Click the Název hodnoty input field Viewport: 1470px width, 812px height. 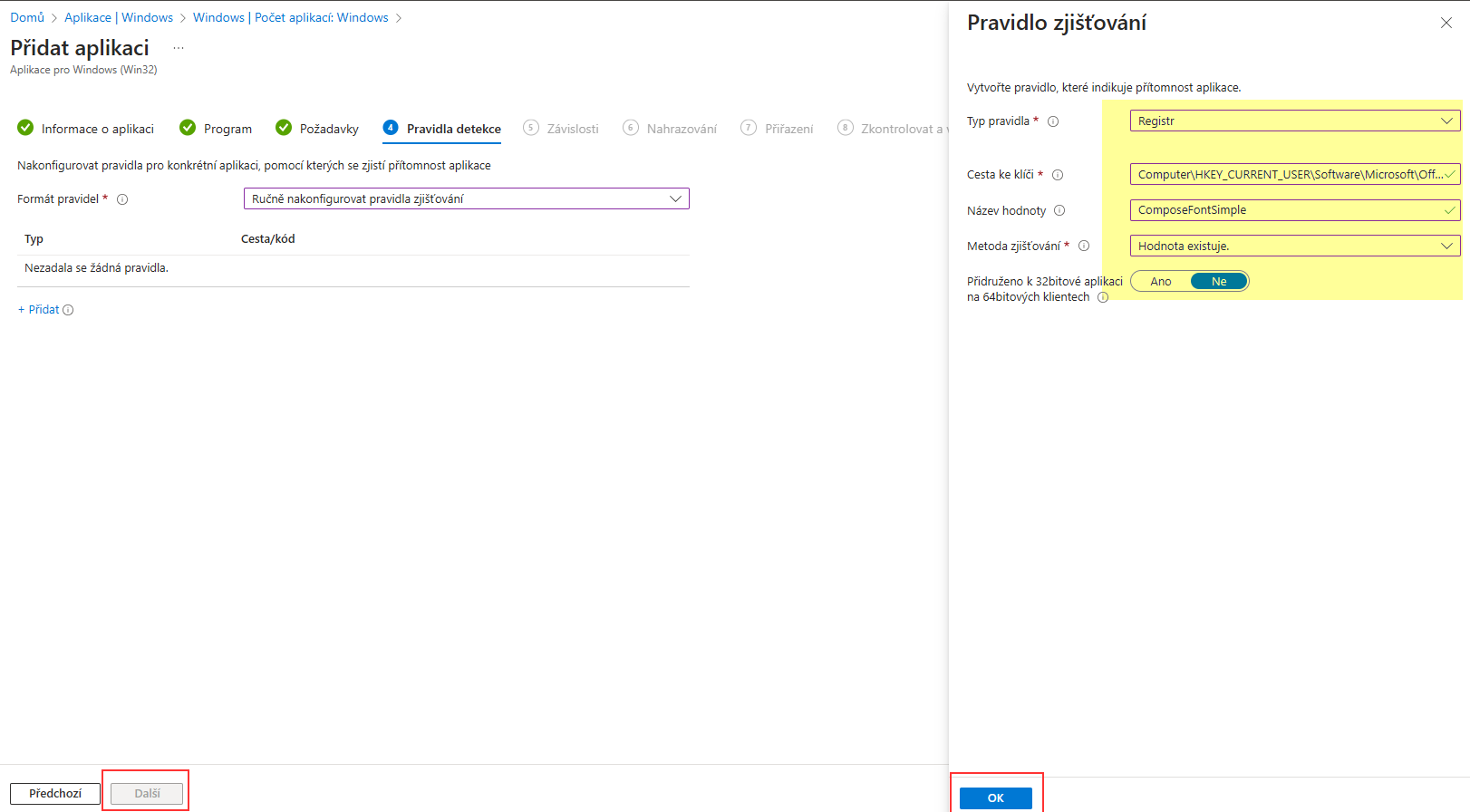[x=1295, y=210]
